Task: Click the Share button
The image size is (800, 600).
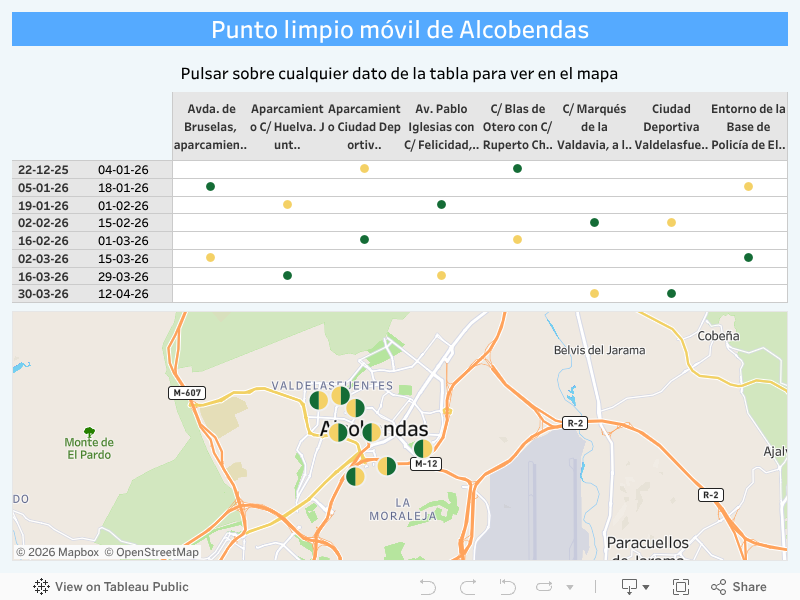Action: click(x=738, y=587)
